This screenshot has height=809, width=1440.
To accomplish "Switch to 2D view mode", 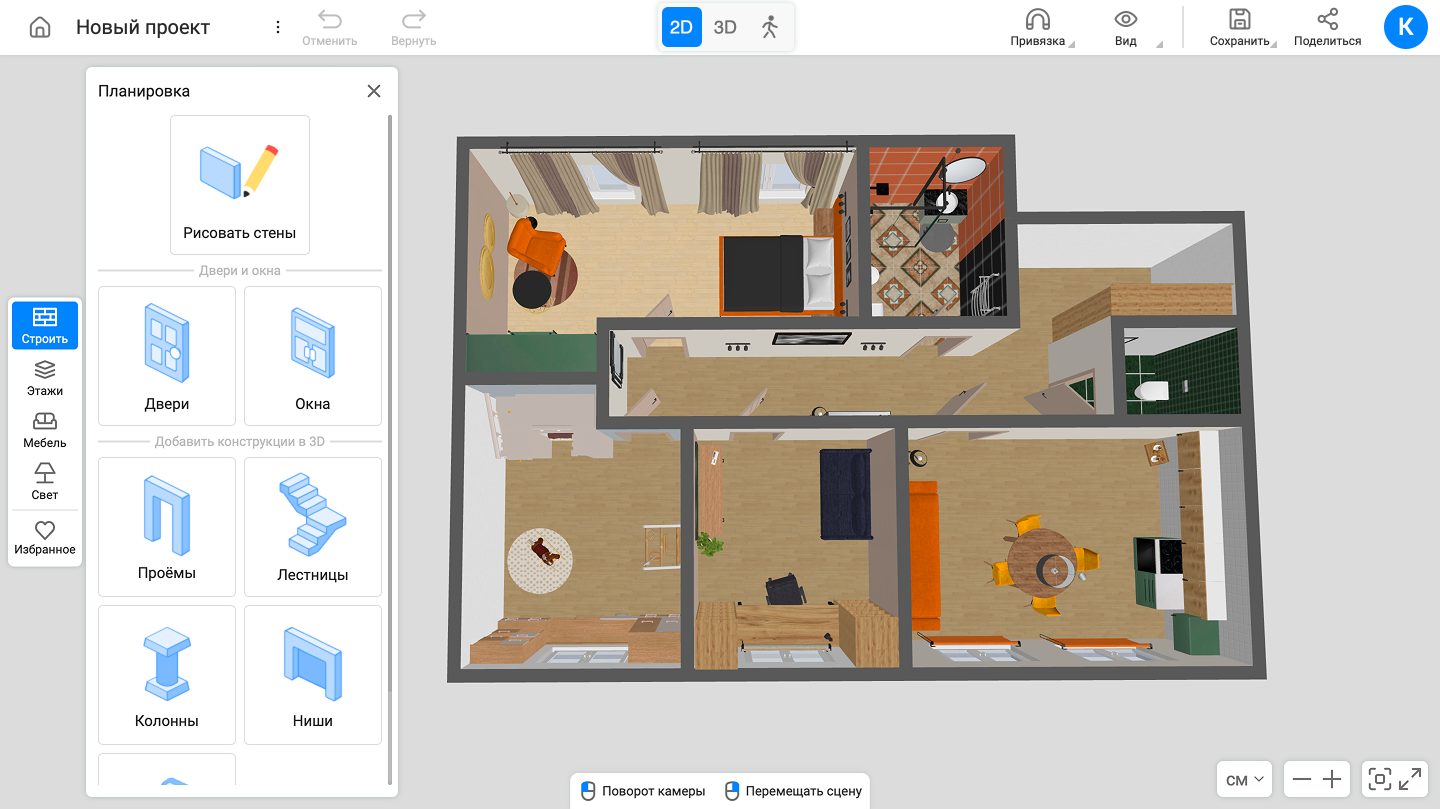I will click(x=681, y=27).
